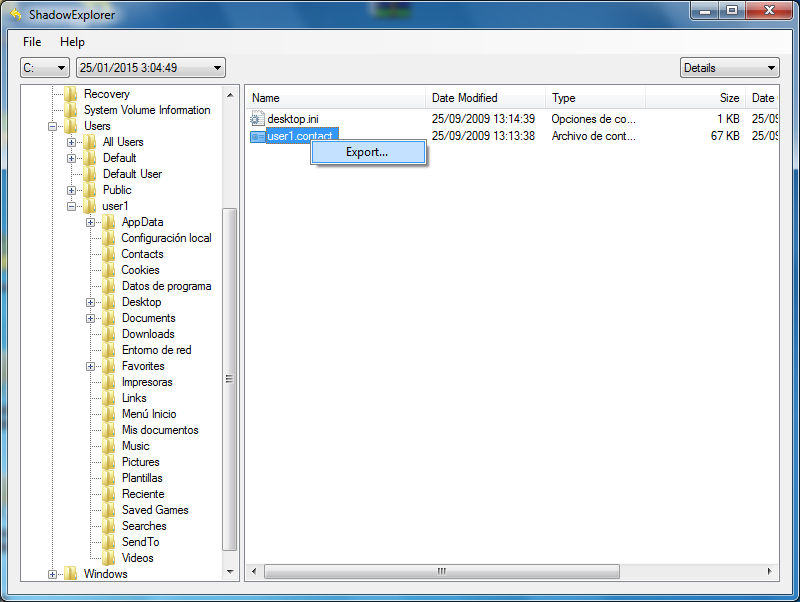Click the 67 KB size cell

point(725,136)
